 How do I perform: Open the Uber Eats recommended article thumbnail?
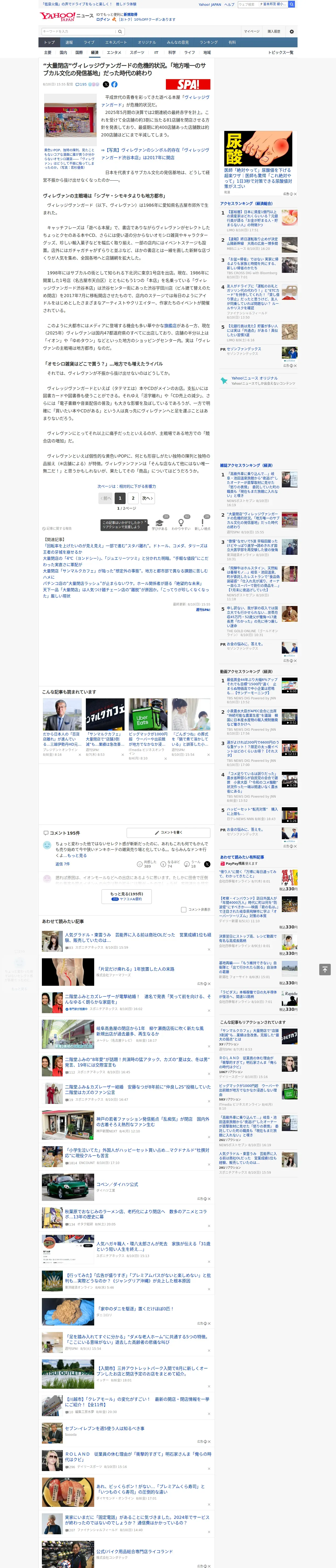coord(148,714)
